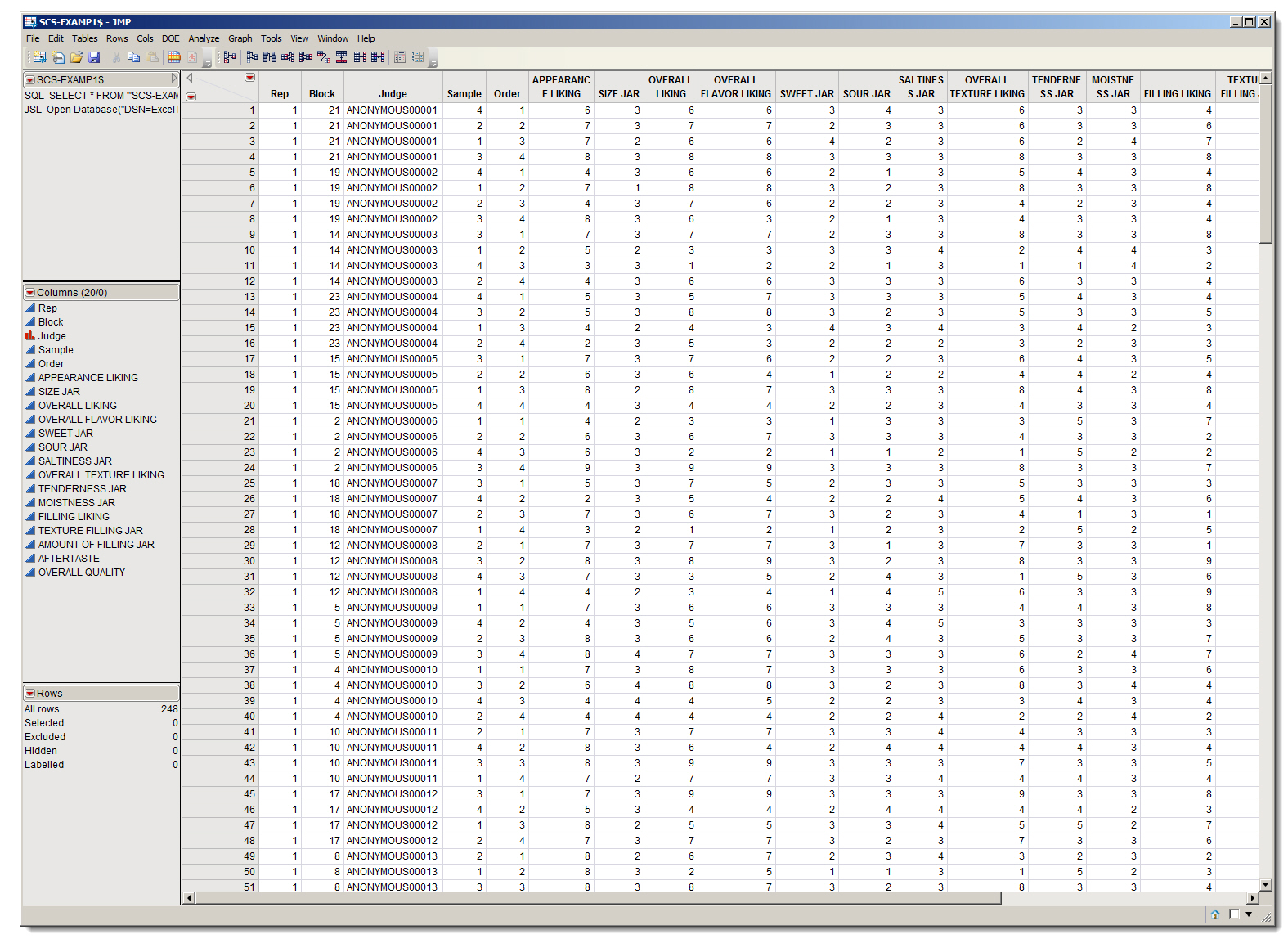1288x939 pixels.
Task: Select MOISTNESS JAR in Columns panel
Action: (x=76, y=502)
